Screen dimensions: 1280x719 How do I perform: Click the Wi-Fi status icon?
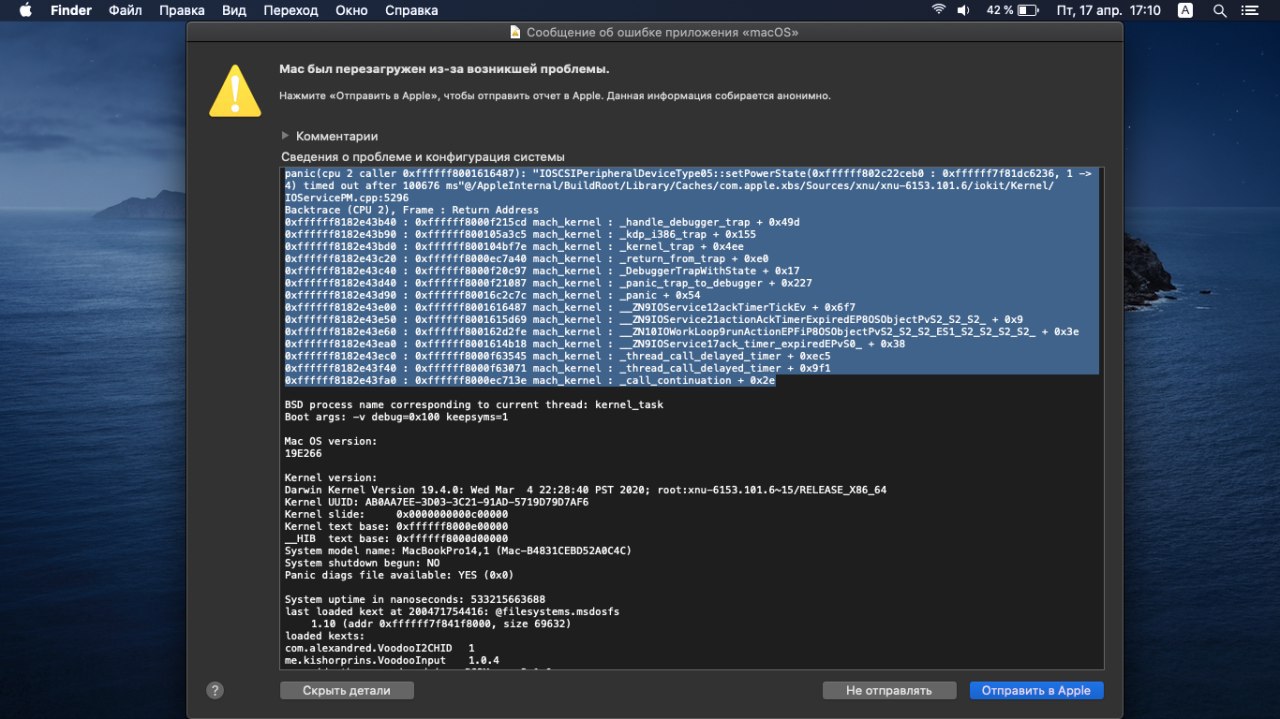point(938,10)
